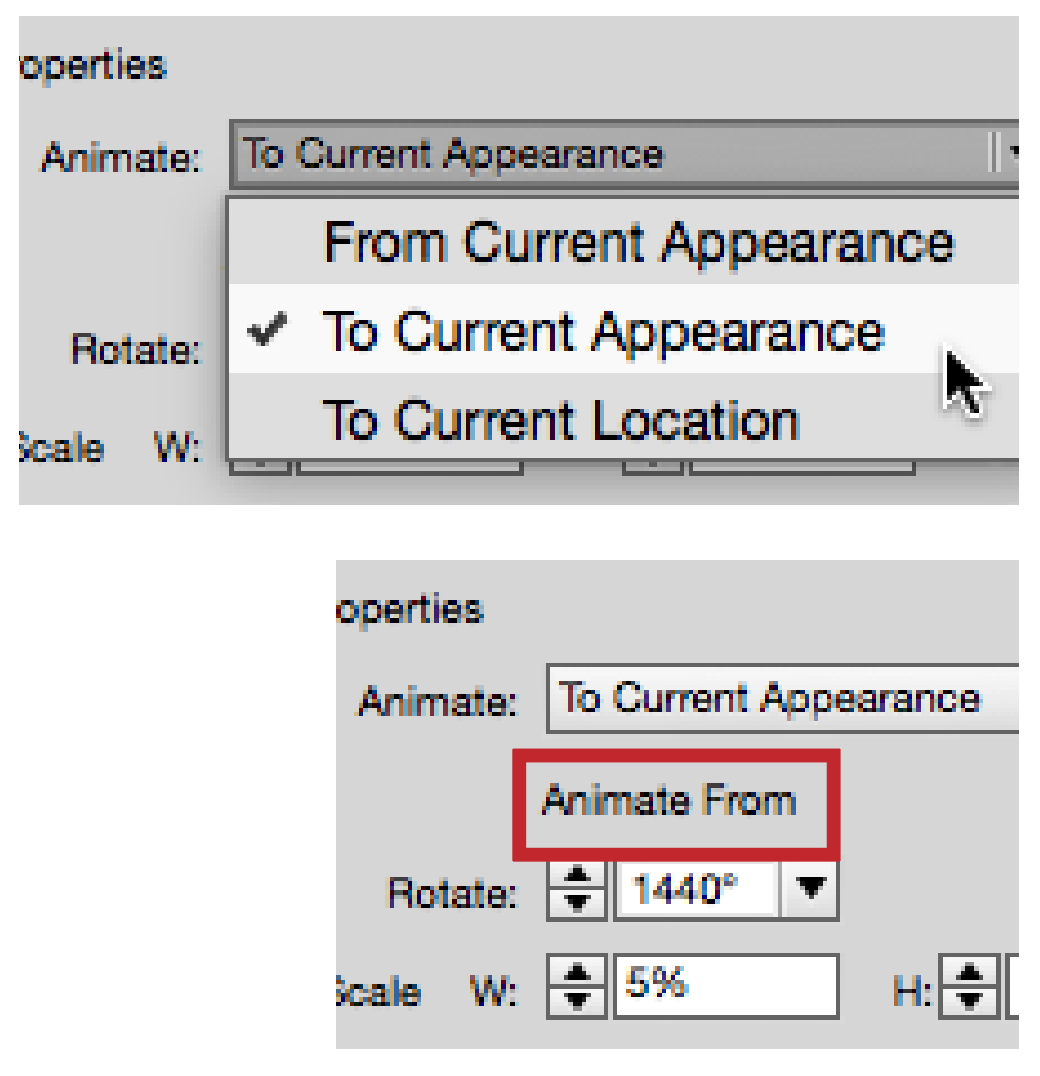Viewport: 1040px width, 1076px height.
Task: Click the Scale W field showing 5%
Action: [725, 985]
